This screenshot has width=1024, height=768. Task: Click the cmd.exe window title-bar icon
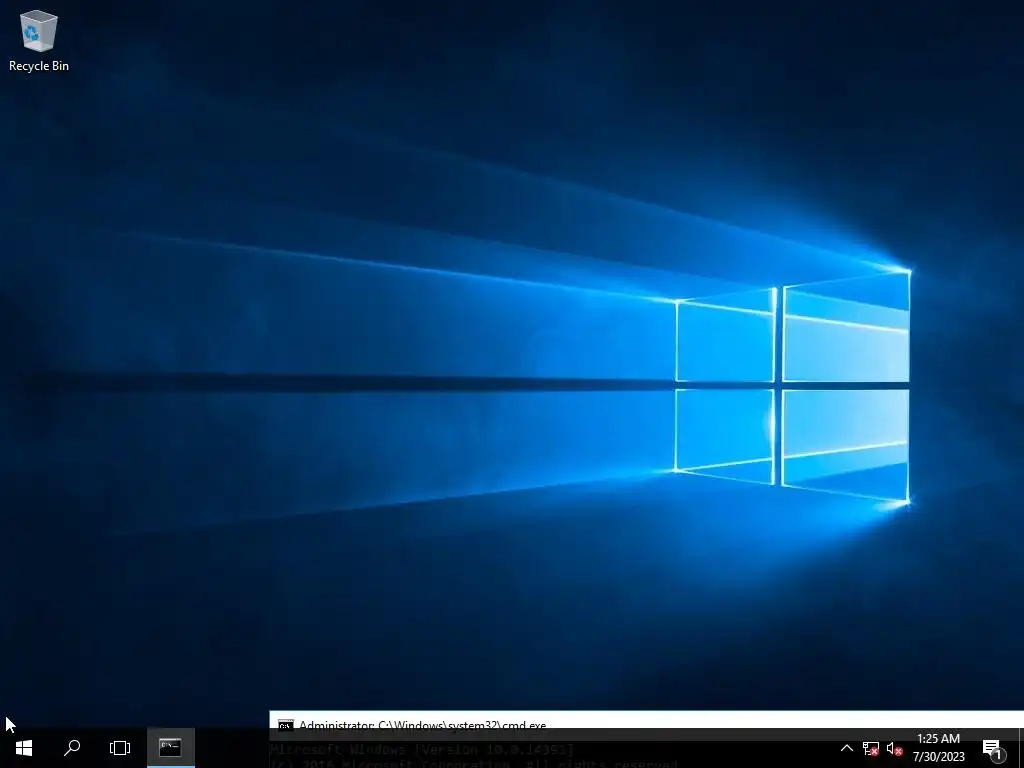285,725
